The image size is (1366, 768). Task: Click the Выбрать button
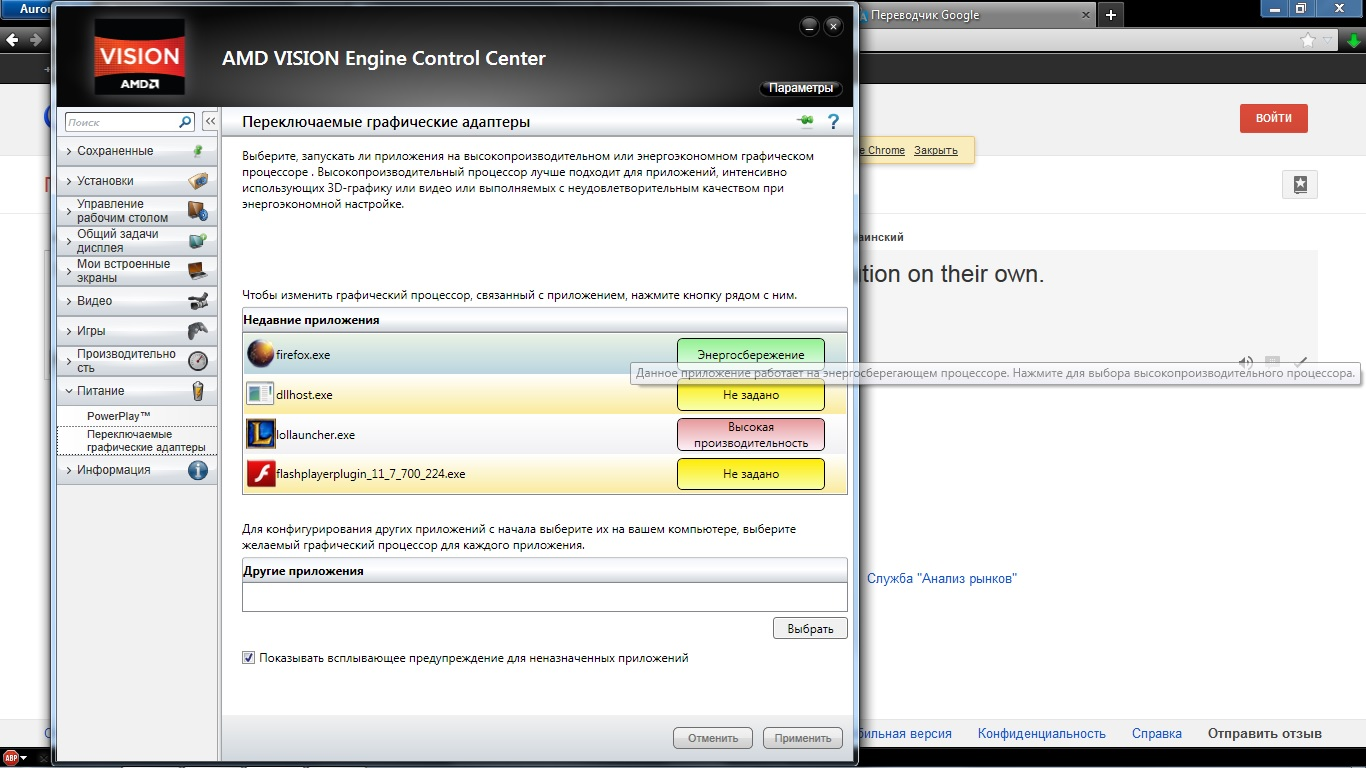[x=810, y=629]
